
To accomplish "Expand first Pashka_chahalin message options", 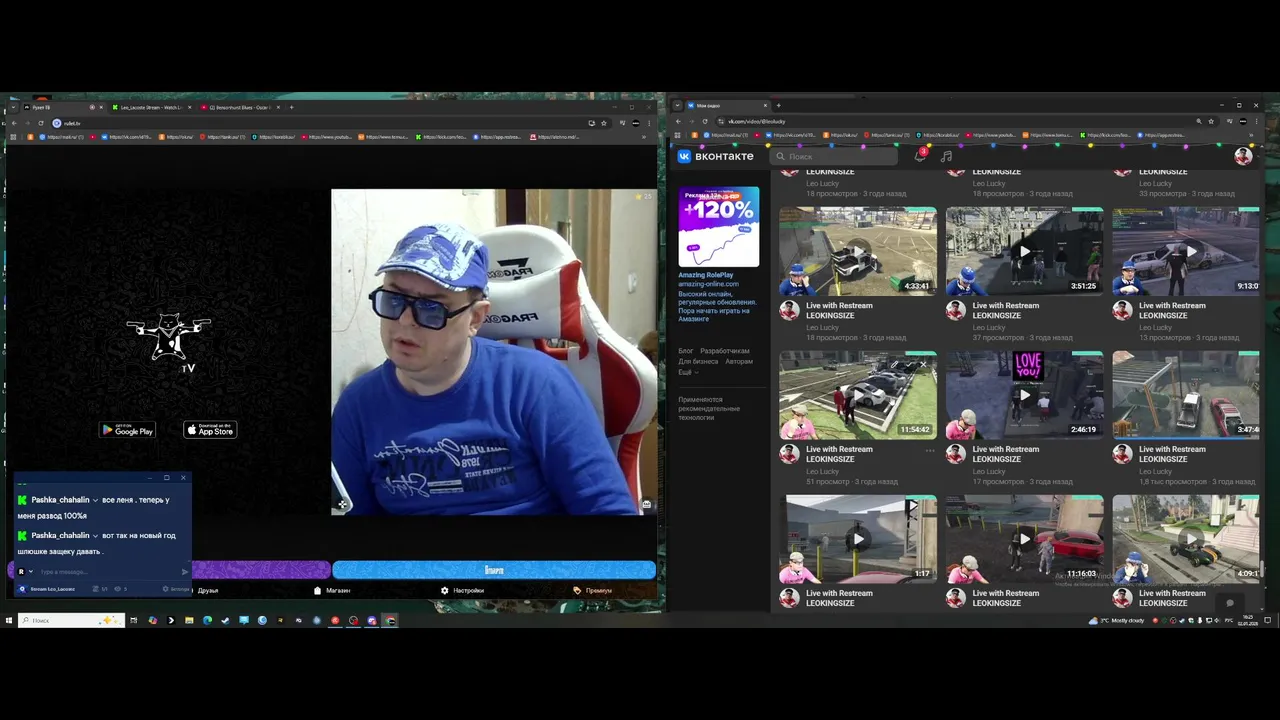I will click(95, 500).
